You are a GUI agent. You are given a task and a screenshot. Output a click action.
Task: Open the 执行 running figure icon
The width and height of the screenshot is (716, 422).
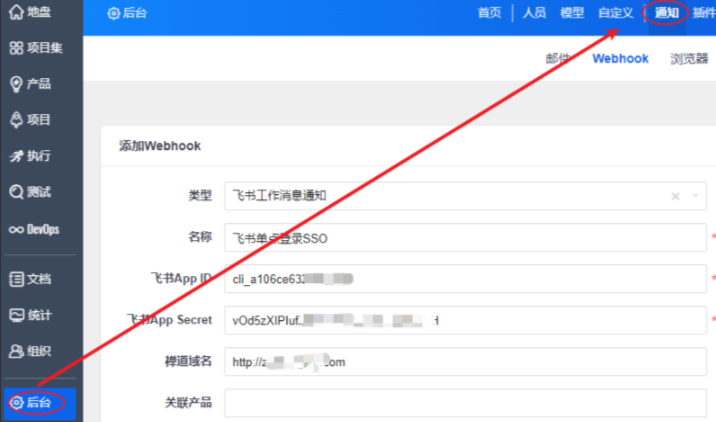pyautogui.click(x=16, y=156)
